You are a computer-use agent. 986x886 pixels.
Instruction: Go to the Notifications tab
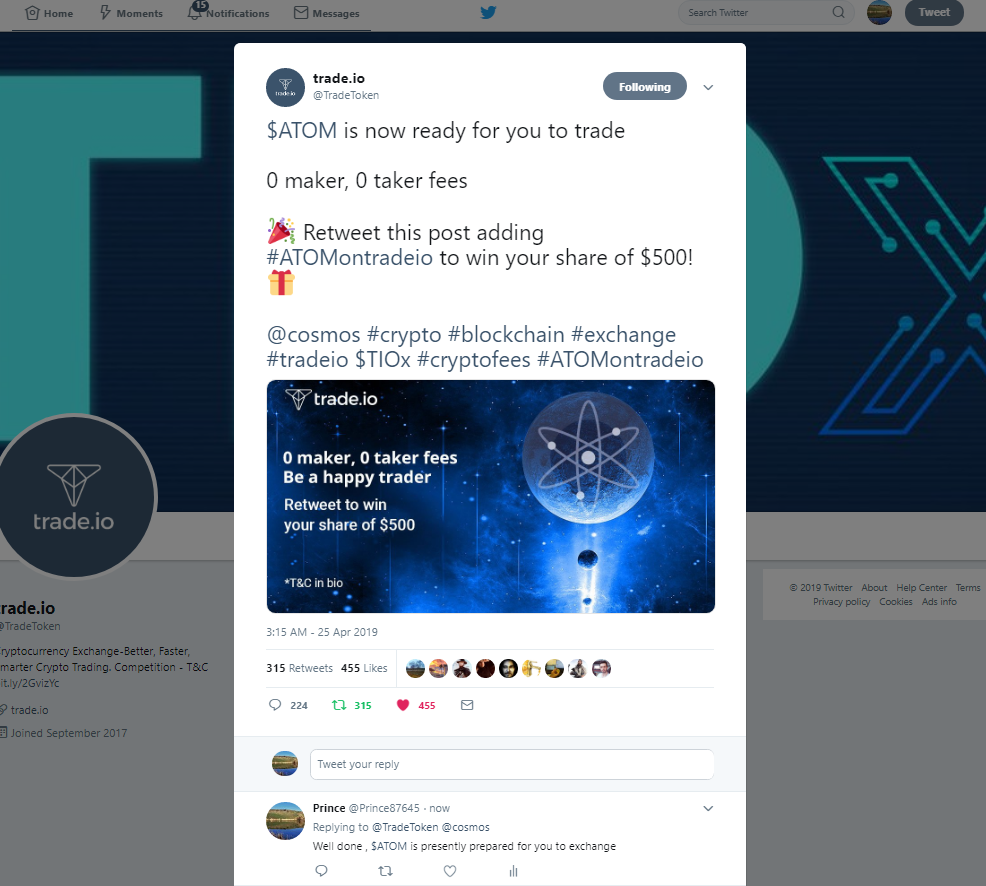point(229,13)
